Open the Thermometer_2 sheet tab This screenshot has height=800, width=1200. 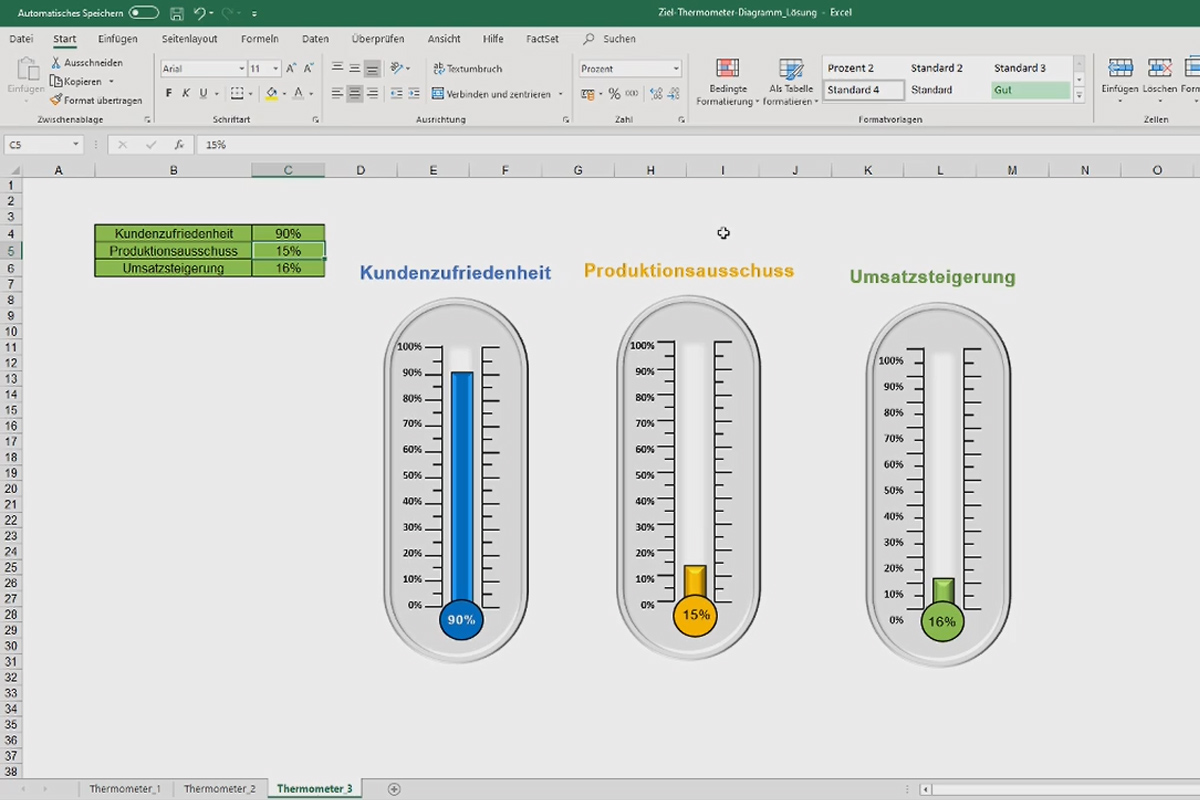tap(219, 789)
